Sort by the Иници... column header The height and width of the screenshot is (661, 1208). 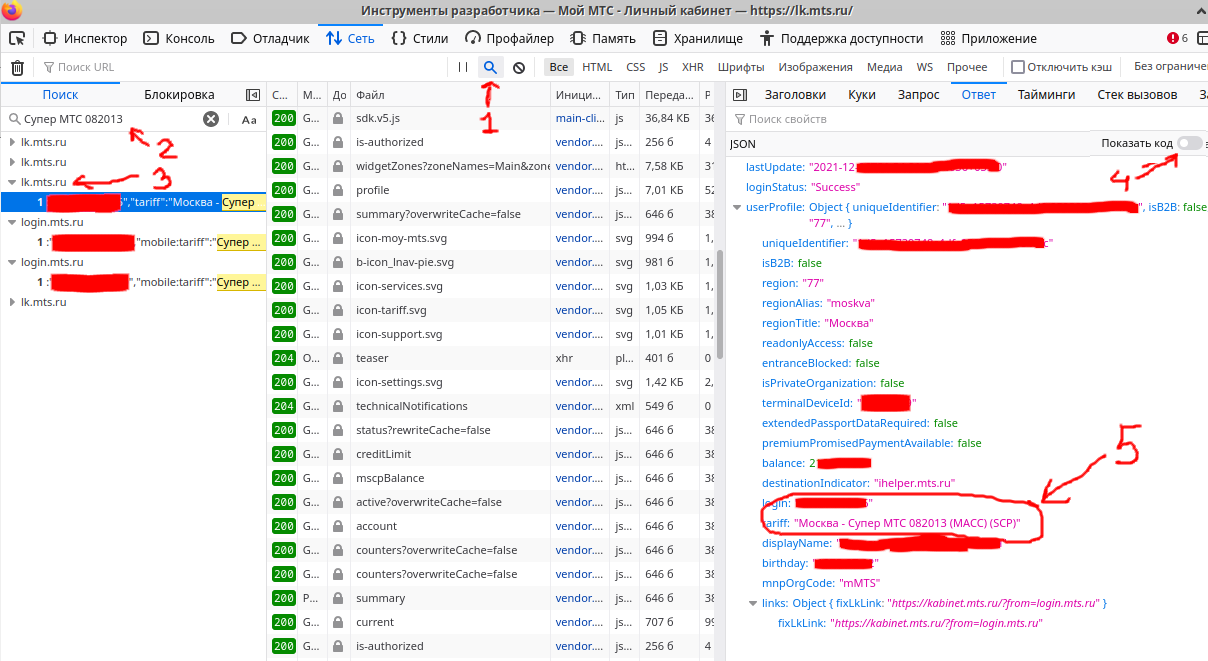(580, 95)
